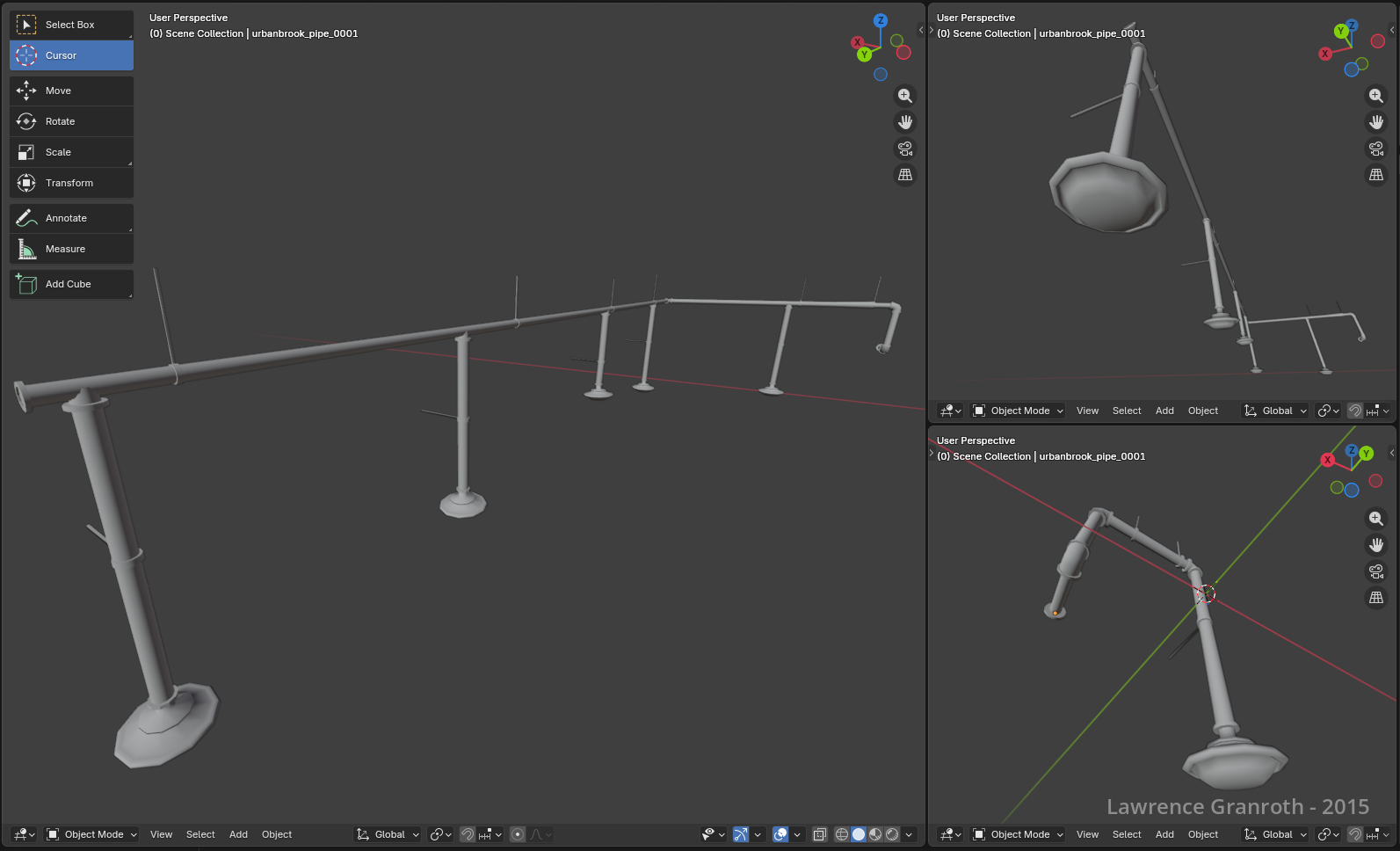This screenshot has height=851, width=1400.
Task: Click the pan hand icon in top-right viewport
Action: coord(1375,122)
